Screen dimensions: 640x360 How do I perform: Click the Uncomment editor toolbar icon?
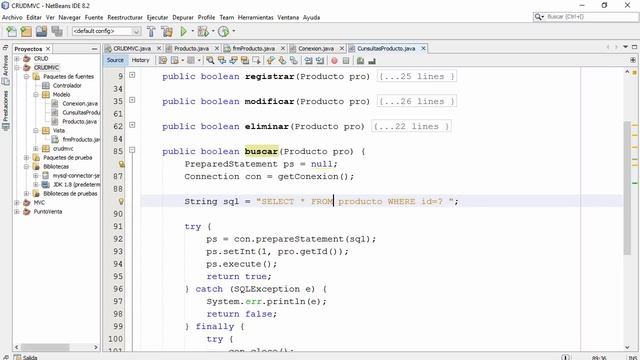click(372, 60)
